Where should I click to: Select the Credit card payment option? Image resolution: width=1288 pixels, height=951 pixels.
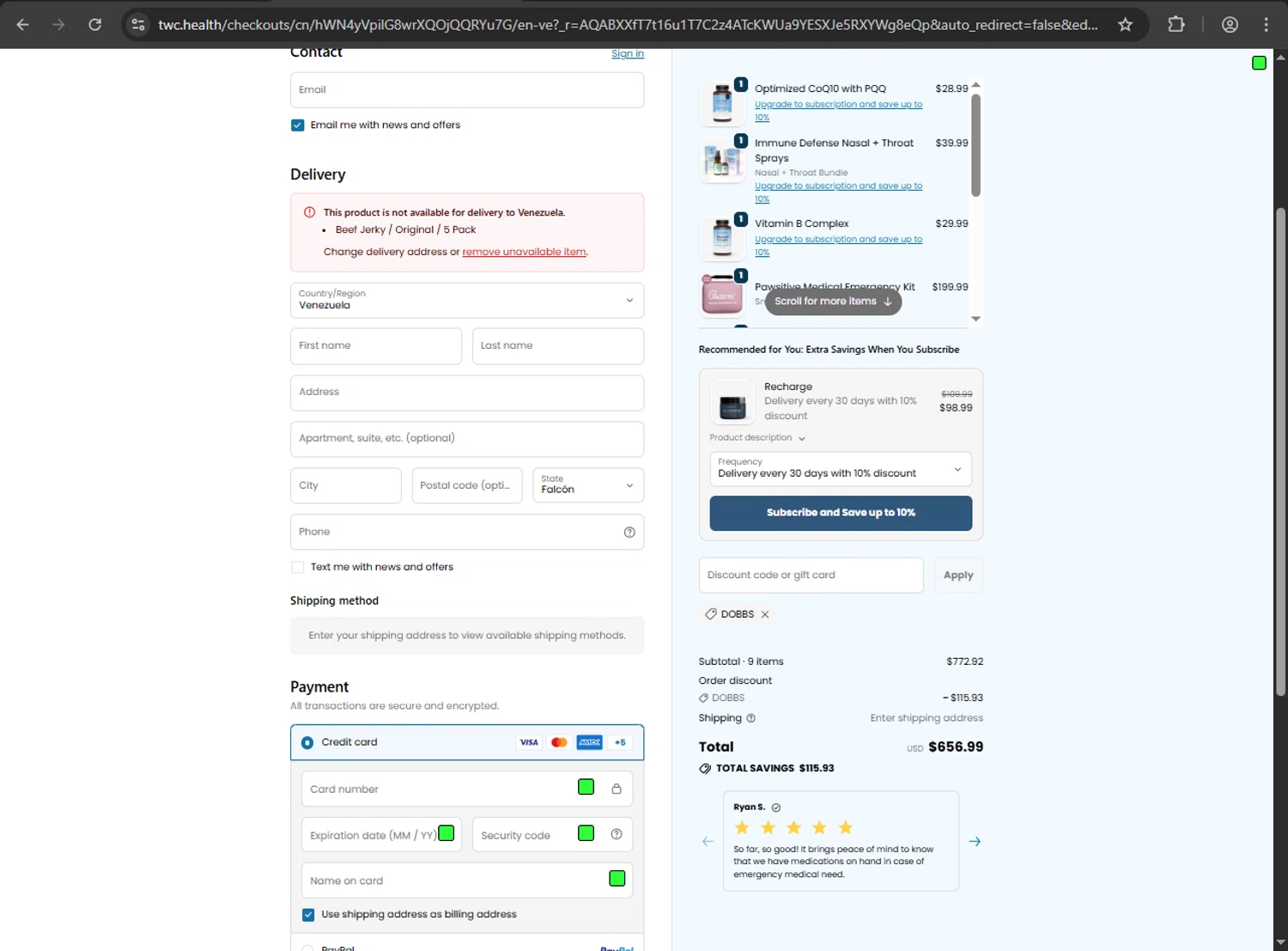307,742
